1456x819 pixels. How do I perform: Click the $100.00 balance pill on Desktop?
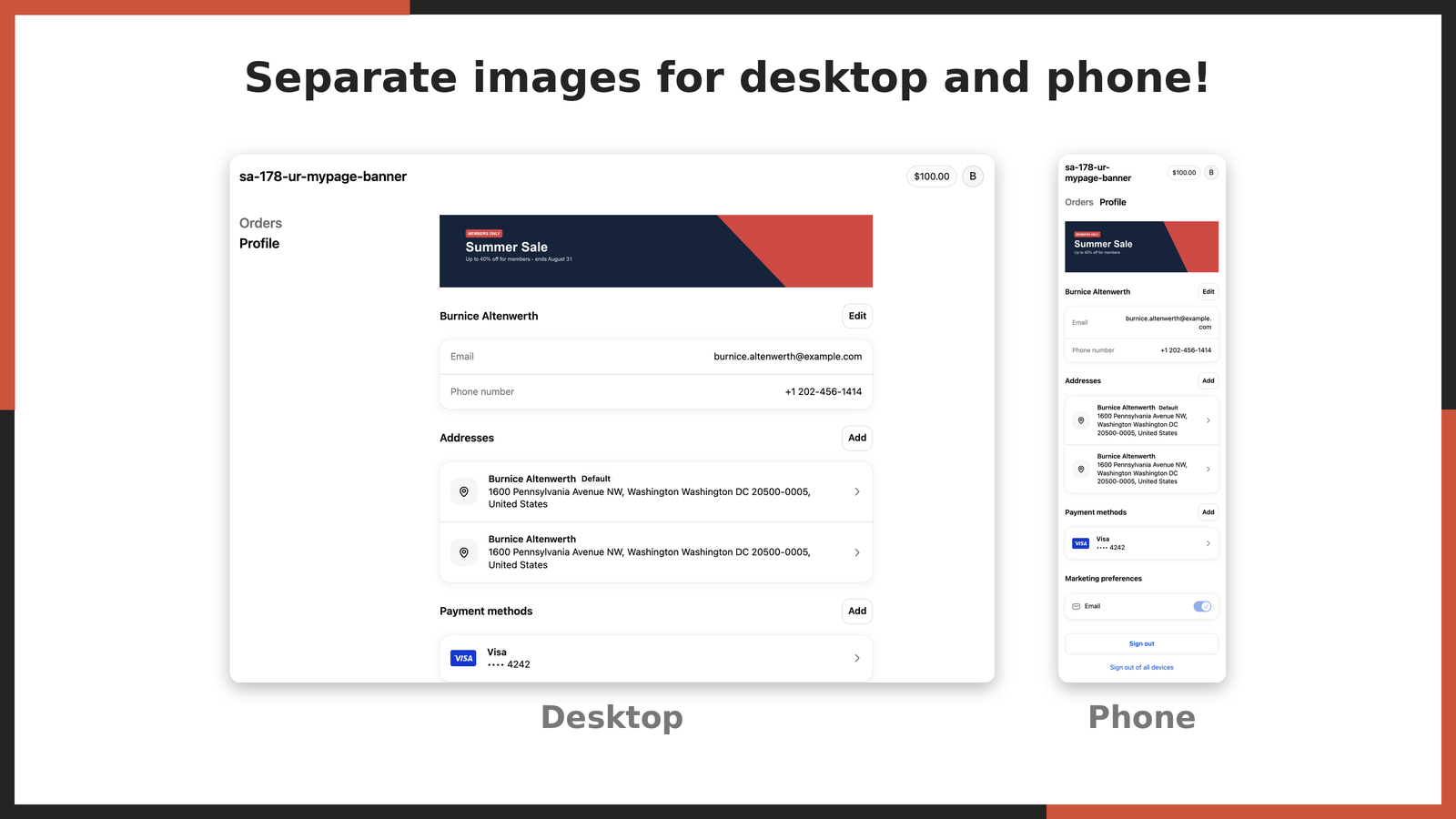932,177
